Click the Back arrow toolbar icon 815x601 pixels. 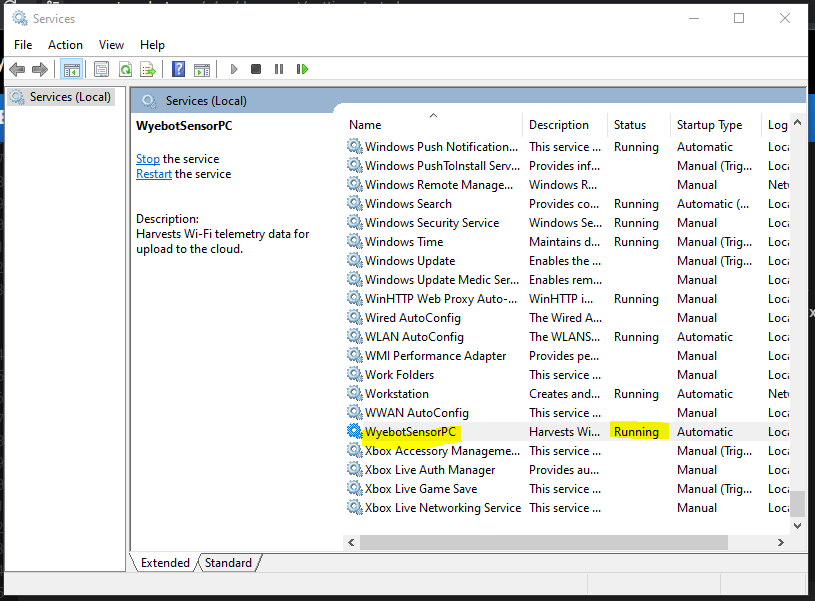point(17,69)
